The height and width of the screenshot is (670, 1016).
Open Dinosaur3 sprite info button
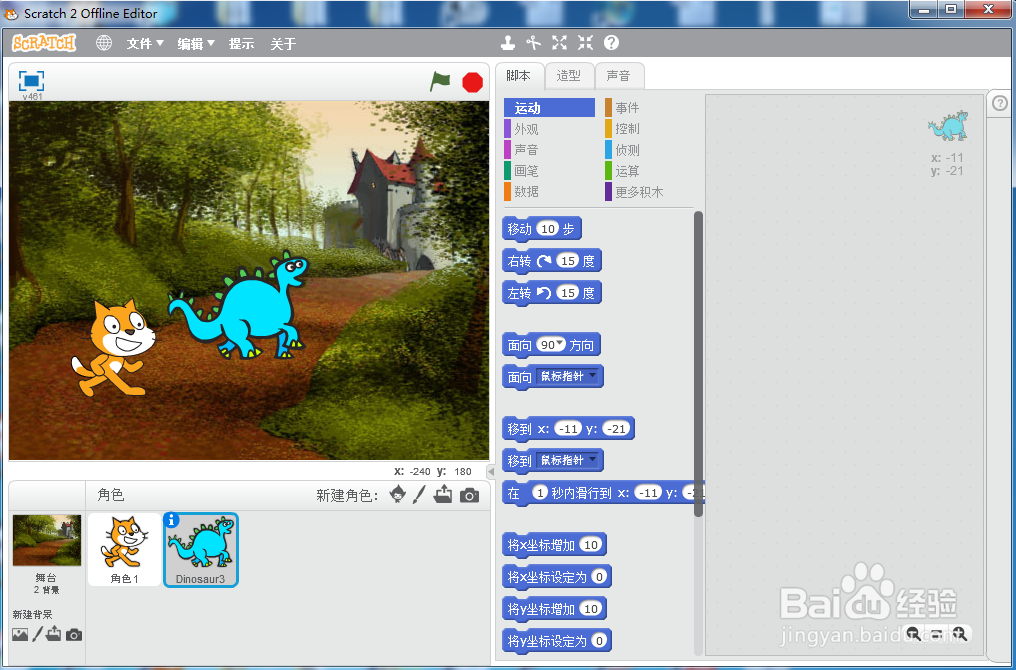171,520
